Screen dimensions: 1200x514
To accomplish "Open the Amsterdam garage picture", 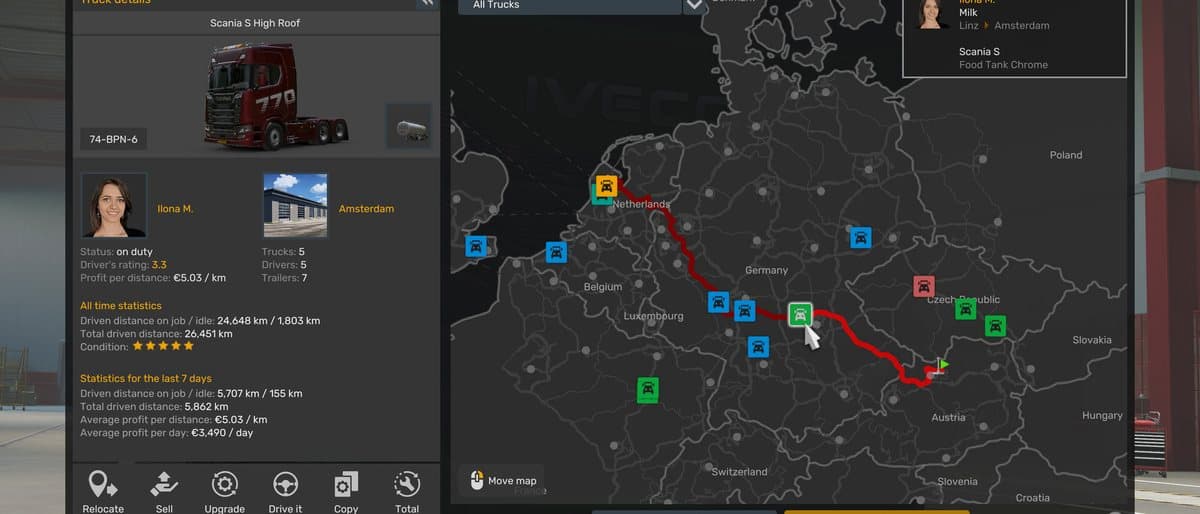I will 295,206.
